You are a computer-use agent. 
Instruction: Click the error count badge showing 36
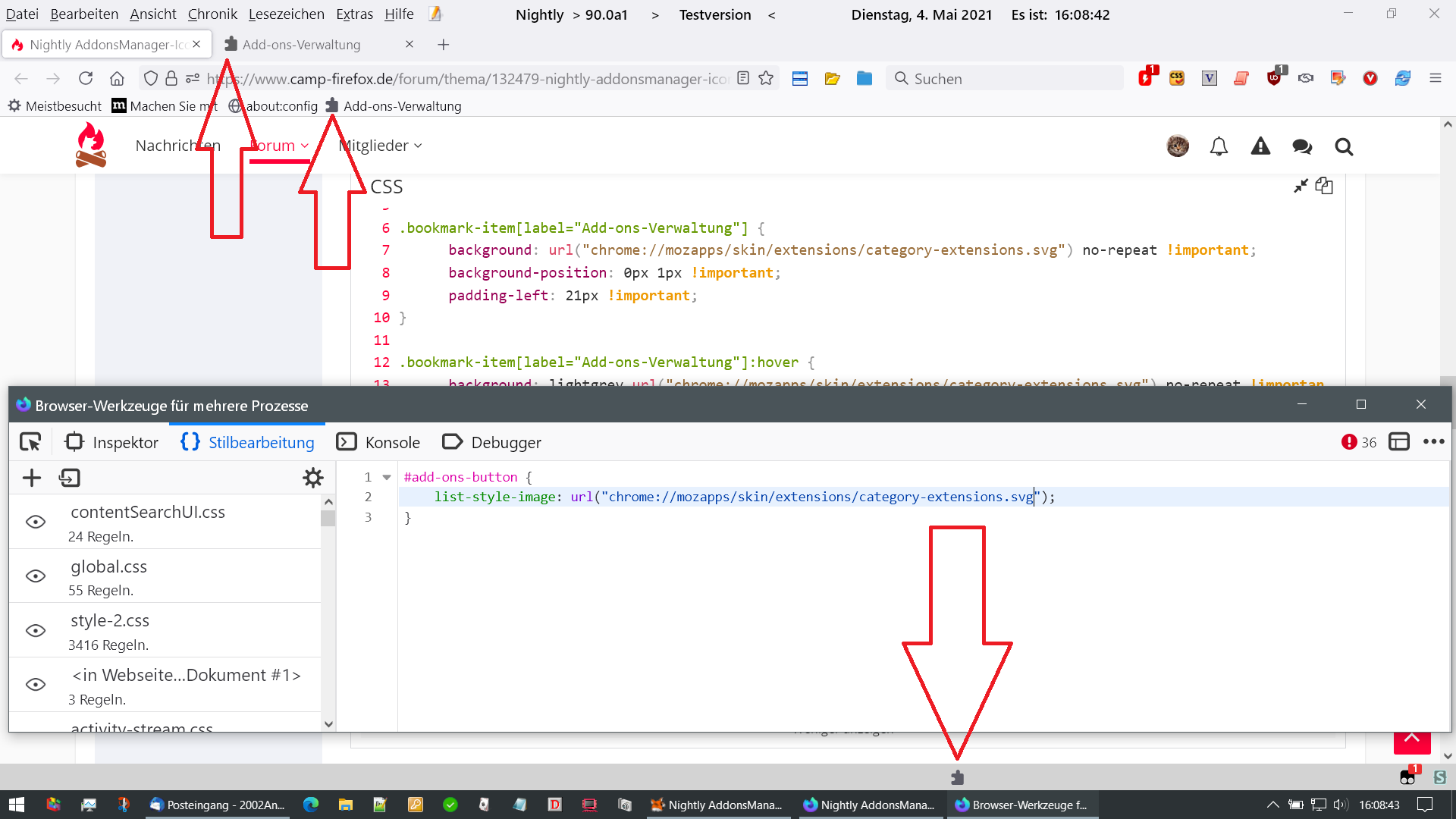click(x=1359, y=442)
